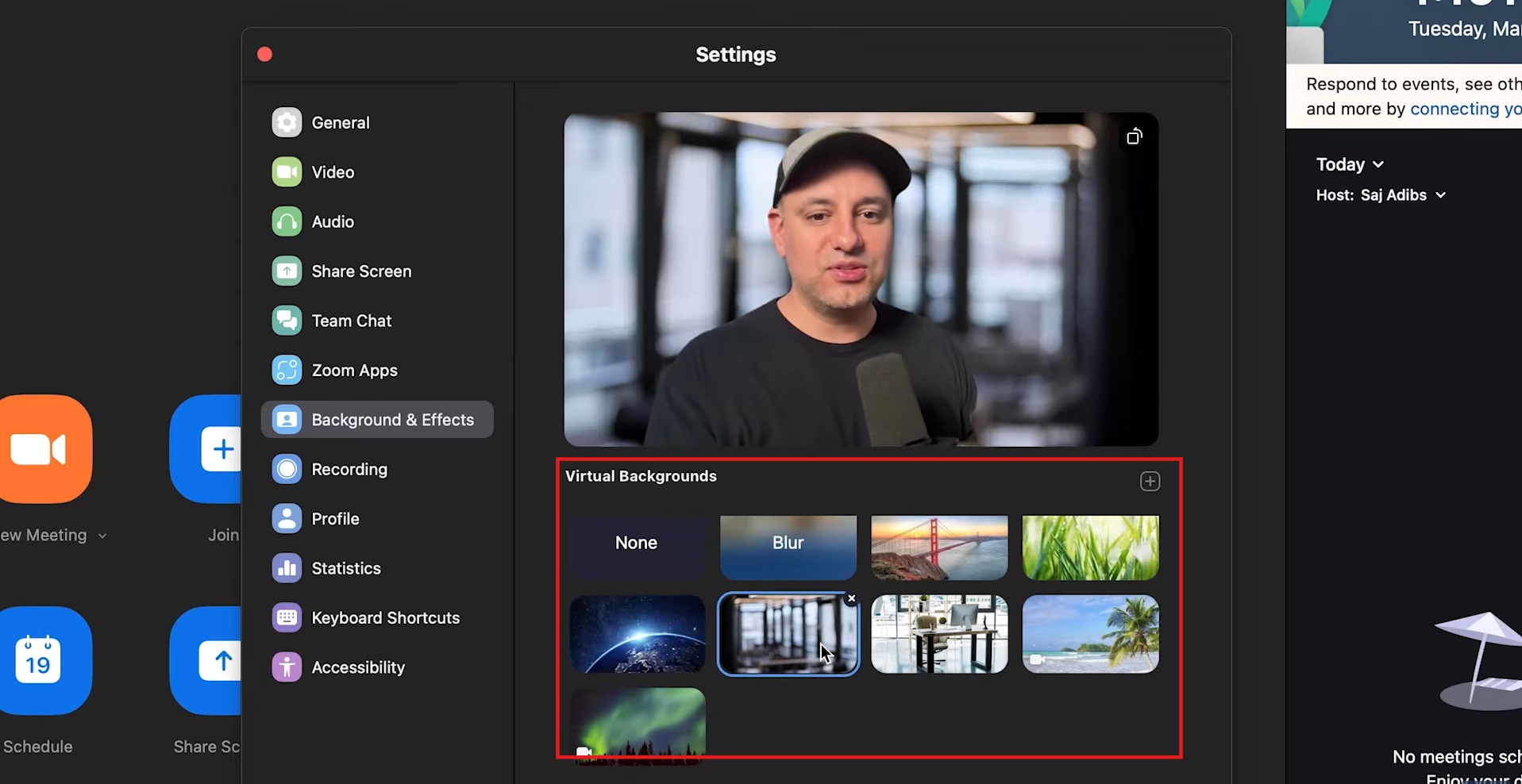Open Share Screen settings
The image size is (1522, 784).
click(377, 271)
